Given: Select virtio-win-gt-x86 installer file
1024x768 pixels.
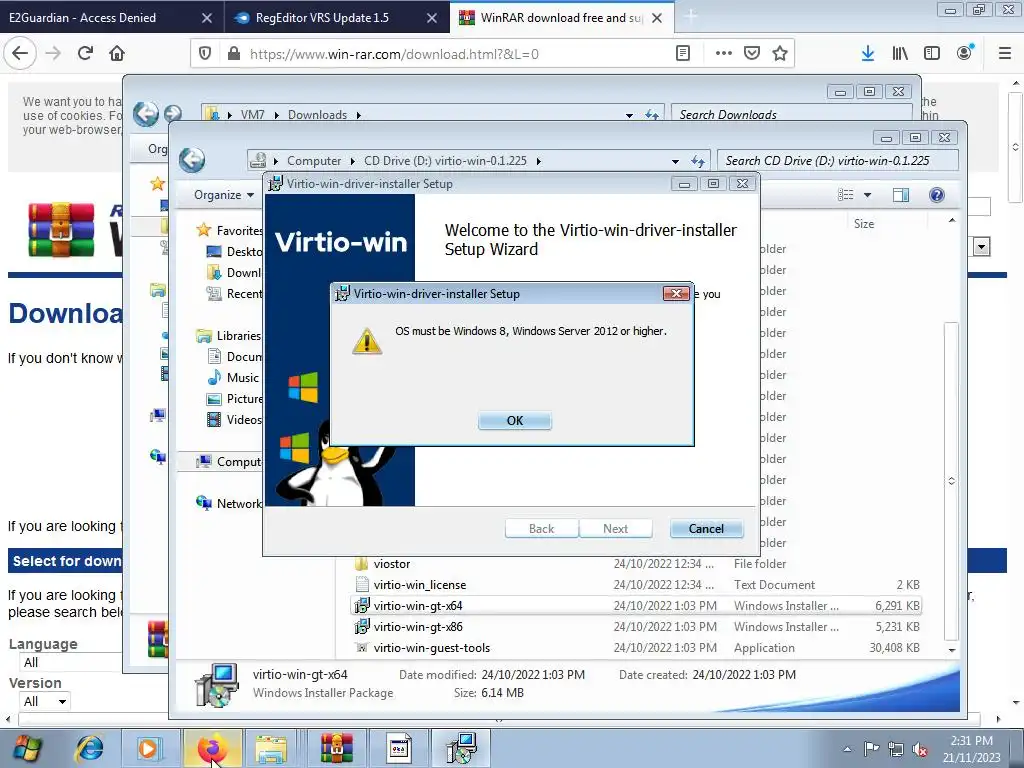Looking at the screenshot, I should pyautogui.click(x=418, y=627).
